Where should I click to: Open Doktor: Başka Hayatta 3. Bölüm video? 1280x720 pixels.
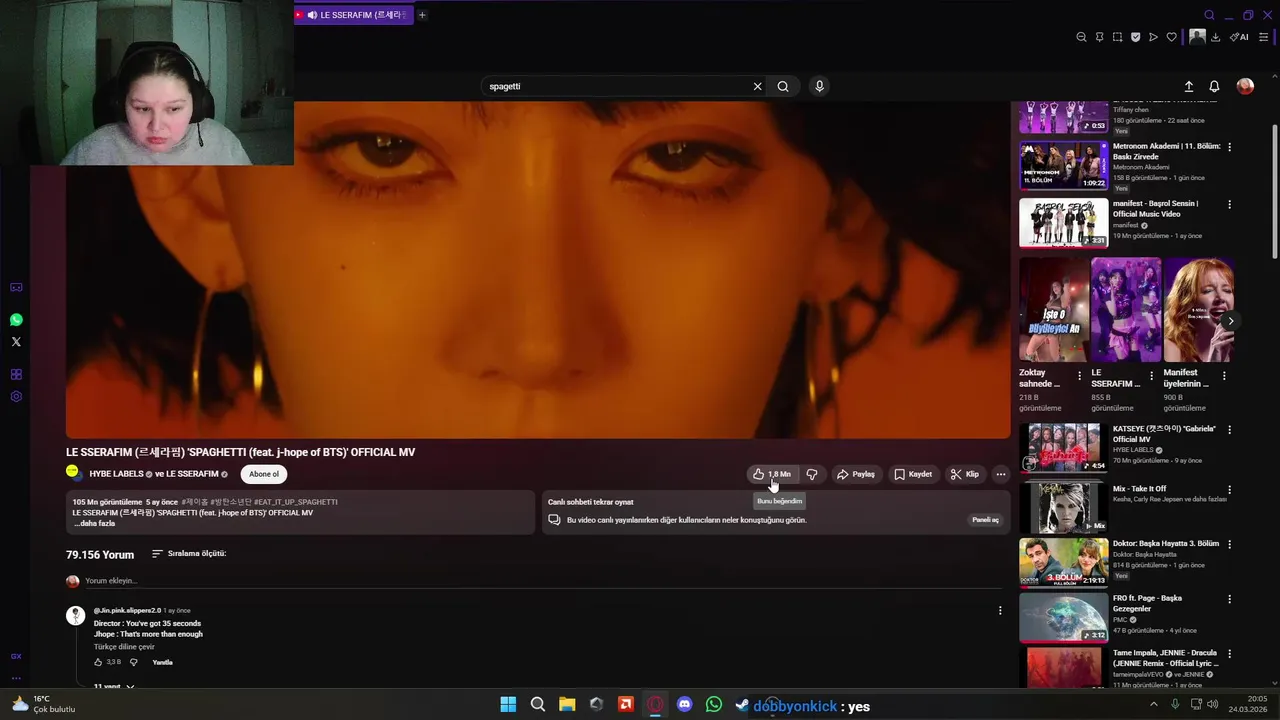click(1063, 562)
